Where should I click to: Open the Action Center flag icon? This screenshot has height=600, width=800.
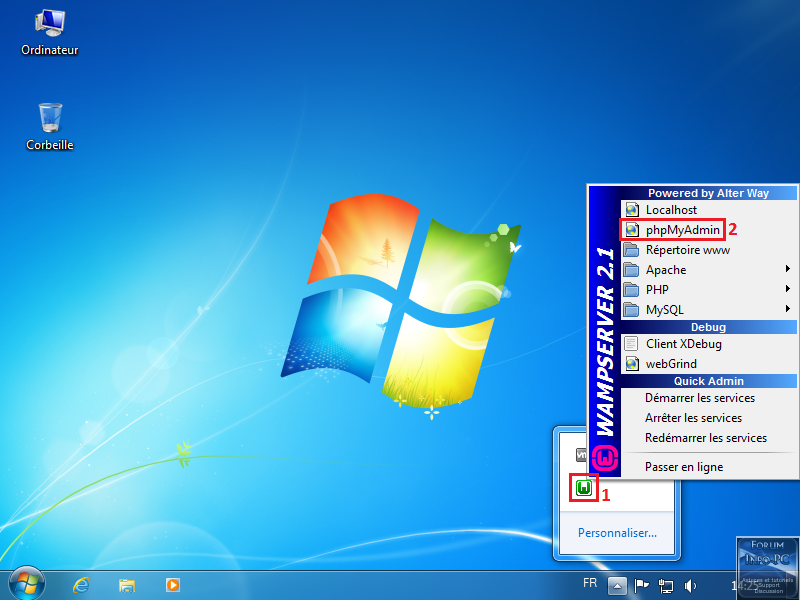coord(641,586)
